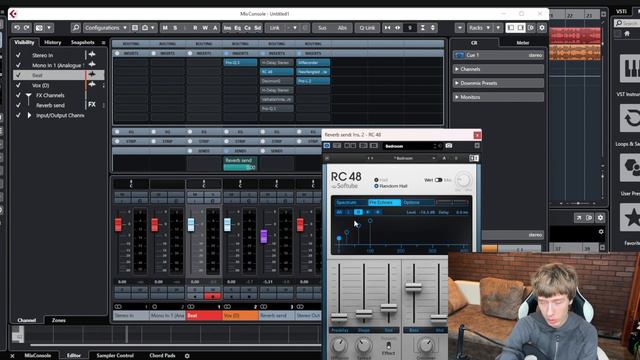Click the Beat channel fader
This screenshot has height=360, width=640.
[x=191, y=224]
